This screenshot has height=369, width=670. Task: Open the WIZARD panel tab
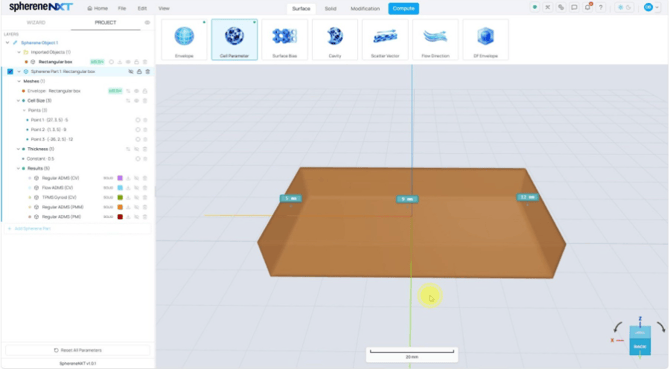pyautogui.click(x=36, y=23)
